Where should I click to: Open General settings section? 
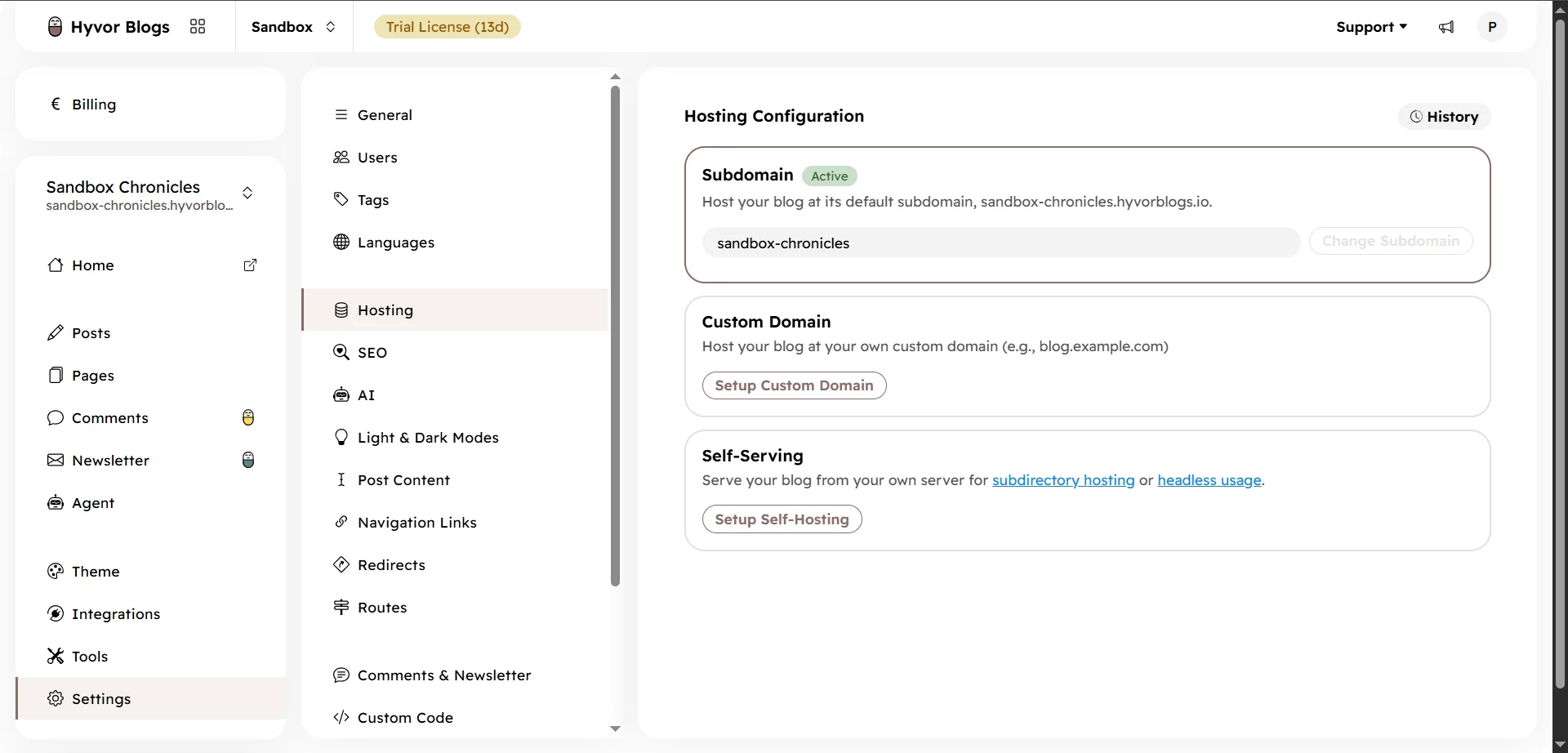(x=455, y=115)
